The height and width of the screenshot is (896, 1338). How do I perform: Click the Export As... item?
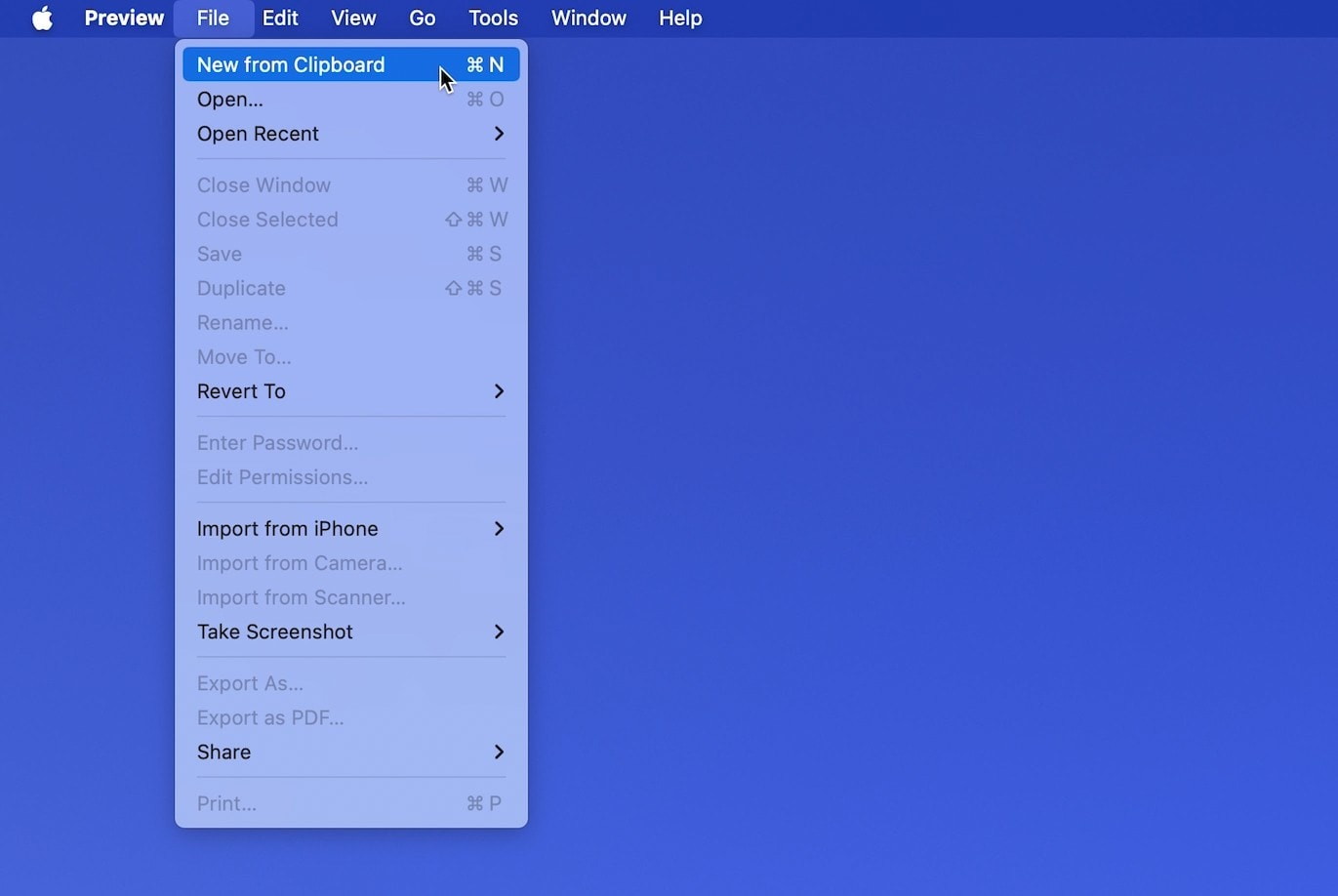point(351,683)
